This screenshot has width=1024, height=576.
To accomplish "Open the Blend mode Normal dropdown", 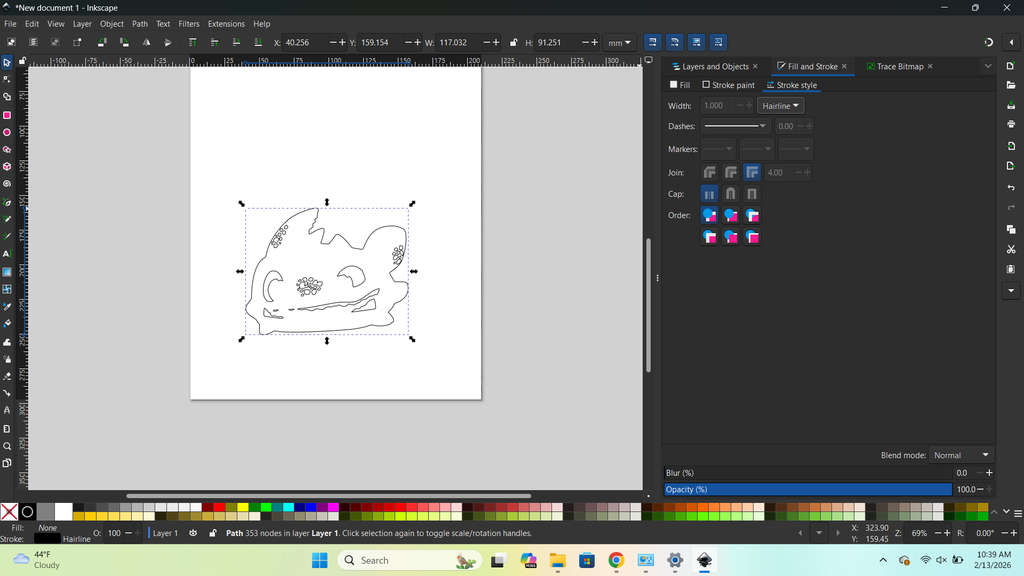I will click(961, 455).
